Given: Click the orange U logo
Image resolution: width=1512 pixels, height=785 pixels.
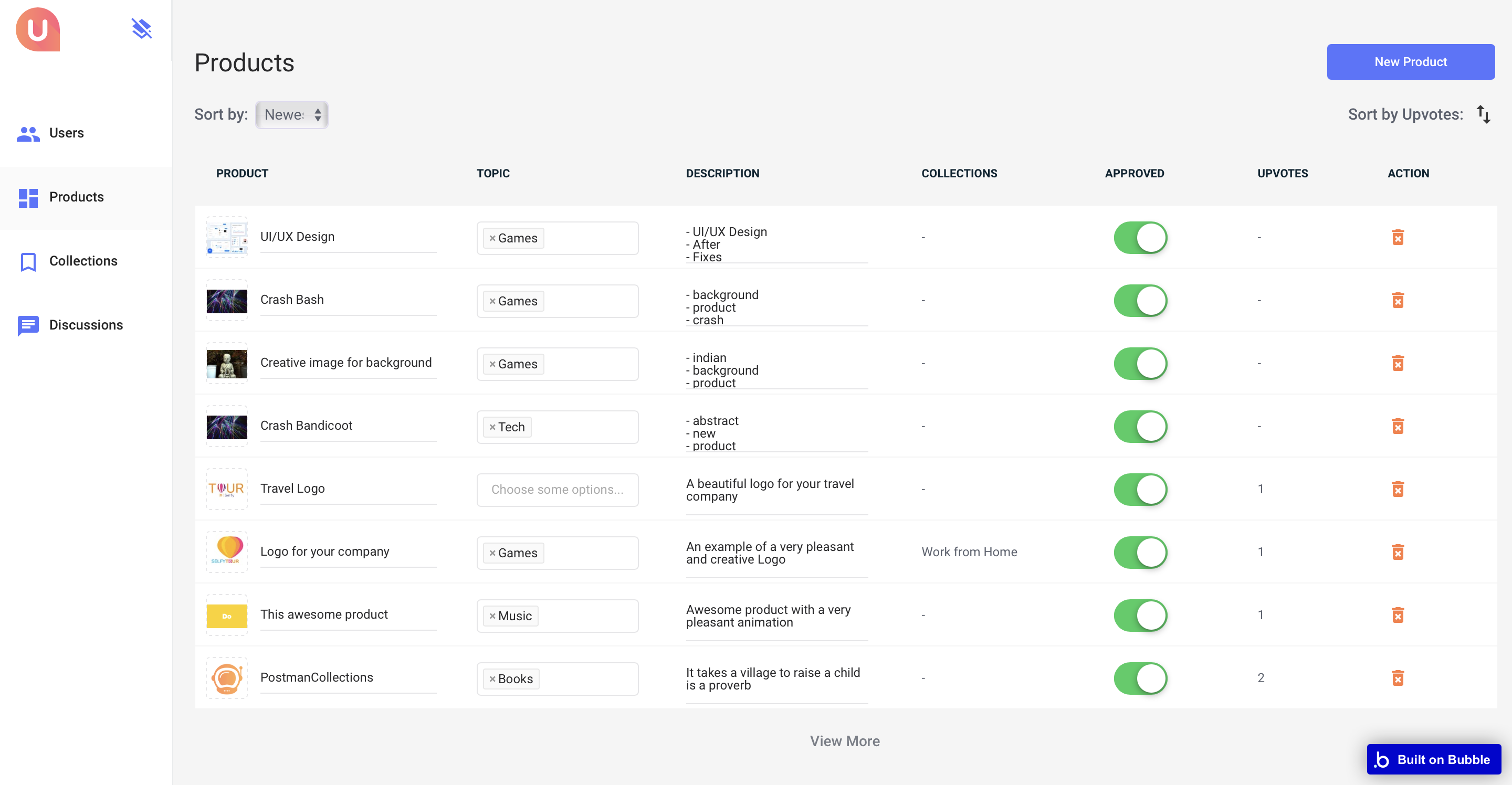Looking at the screenshot, I should (38, 29).
